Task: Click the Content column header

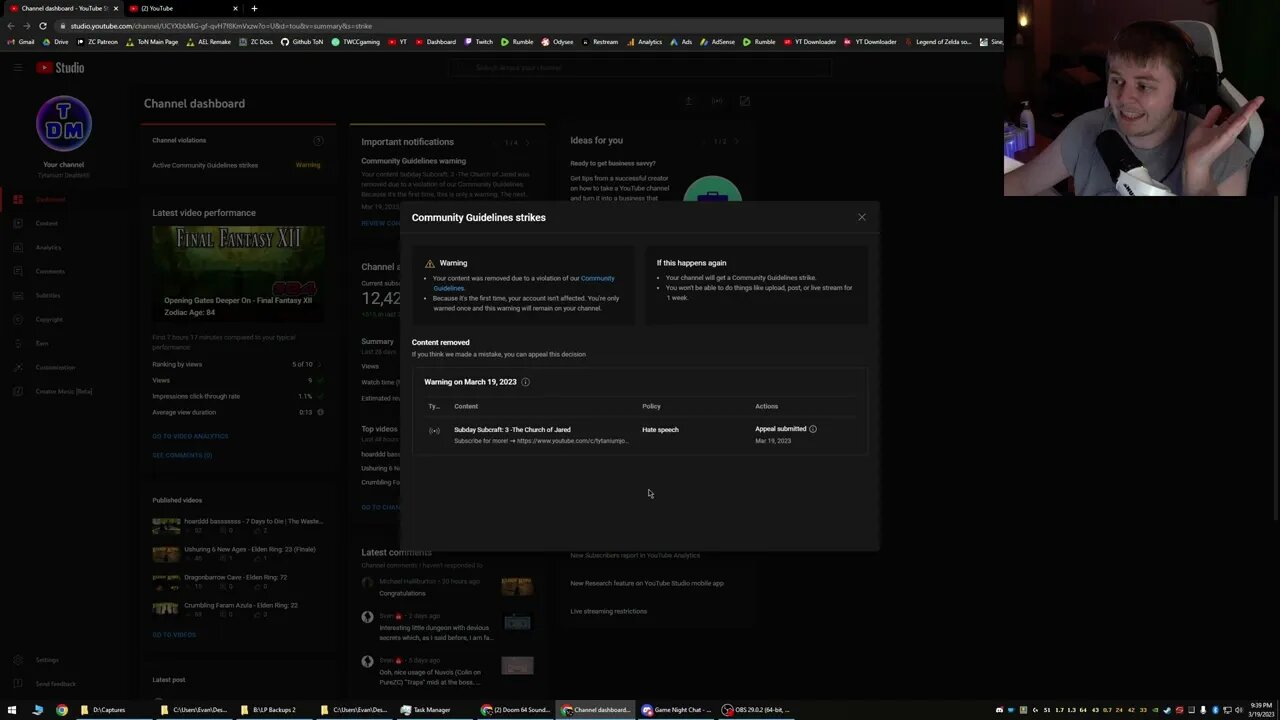Action: 466,406
